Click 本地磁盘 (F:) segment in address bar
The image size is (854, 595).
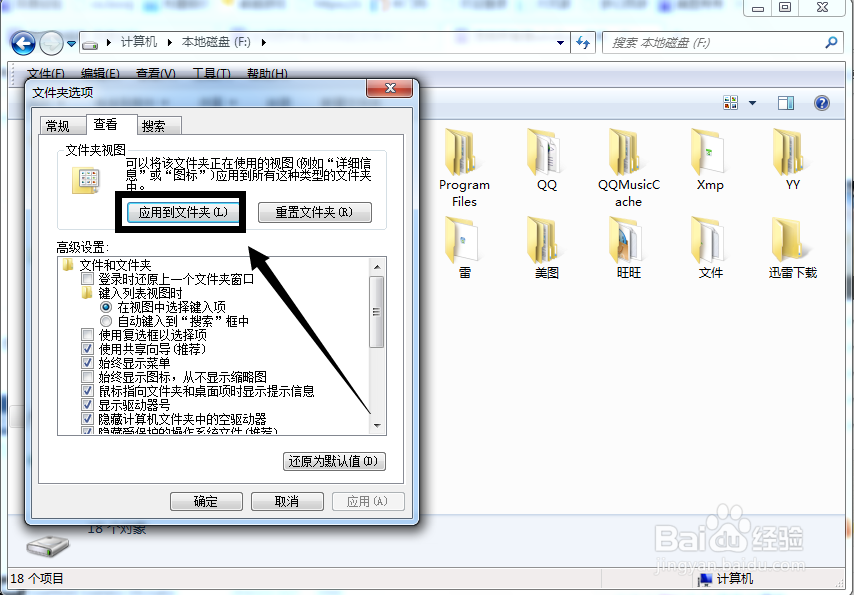[216, 42]
